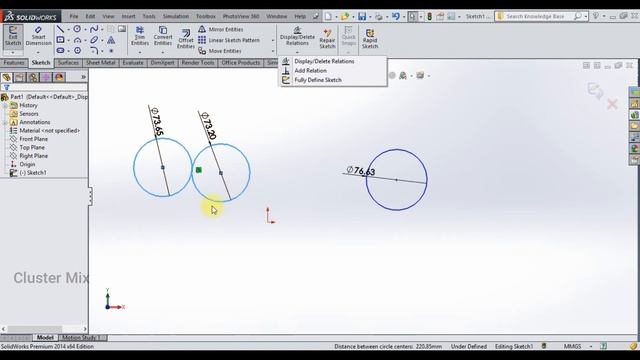
Task: Open the Rectangle tool dropdown arrow
Action: pos(68,40)
